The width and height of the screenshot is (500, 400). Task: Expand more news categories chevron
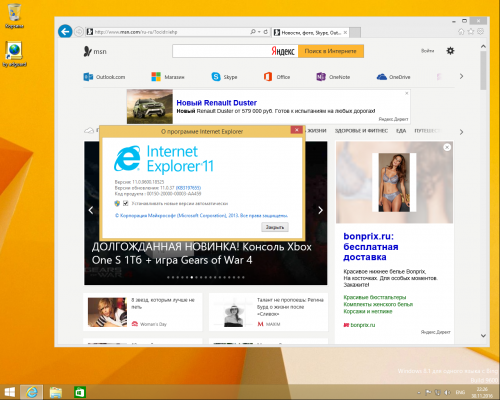point(461,132)
